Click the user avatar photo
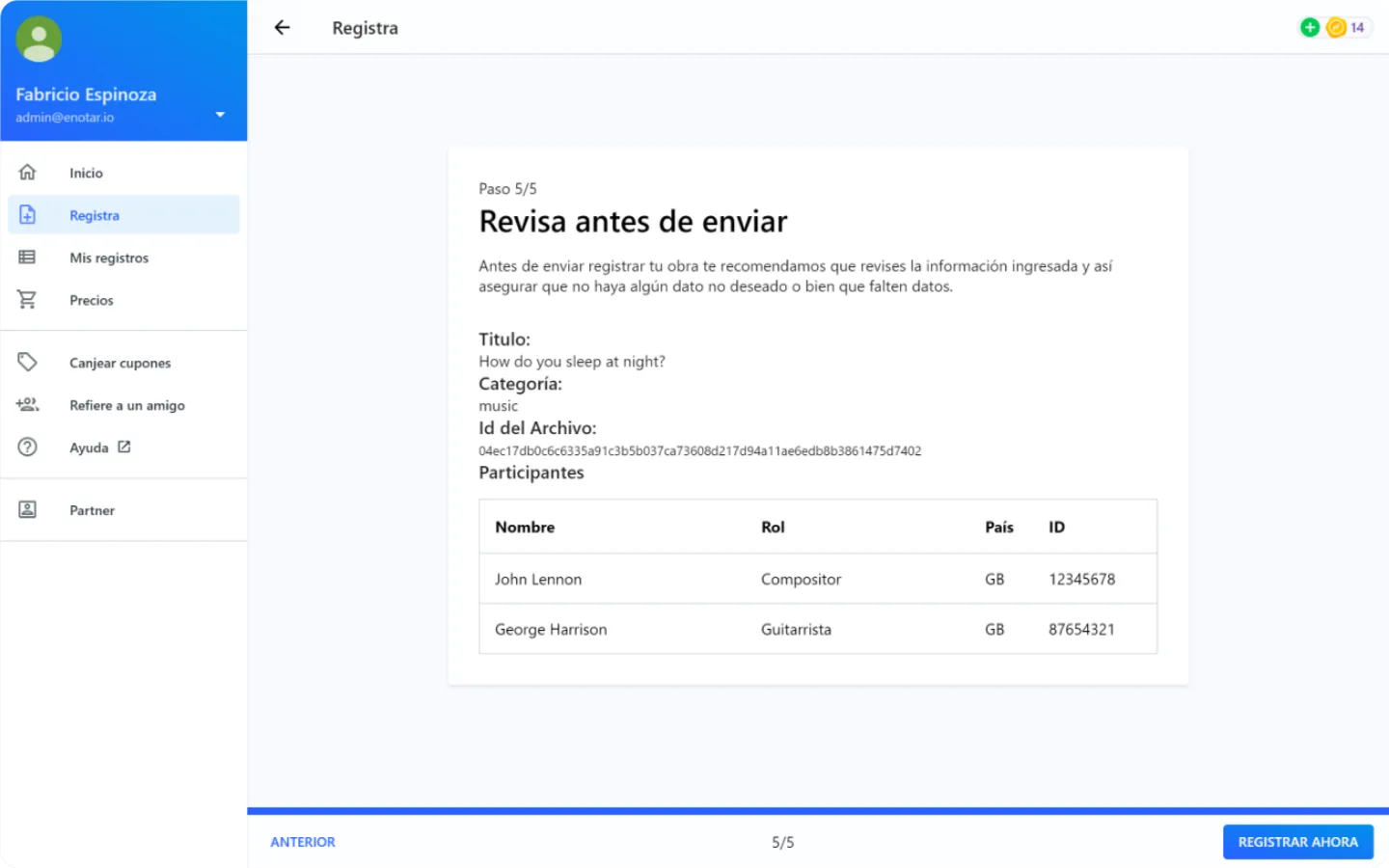1389x868 pixels. click(x=39, y=39)
